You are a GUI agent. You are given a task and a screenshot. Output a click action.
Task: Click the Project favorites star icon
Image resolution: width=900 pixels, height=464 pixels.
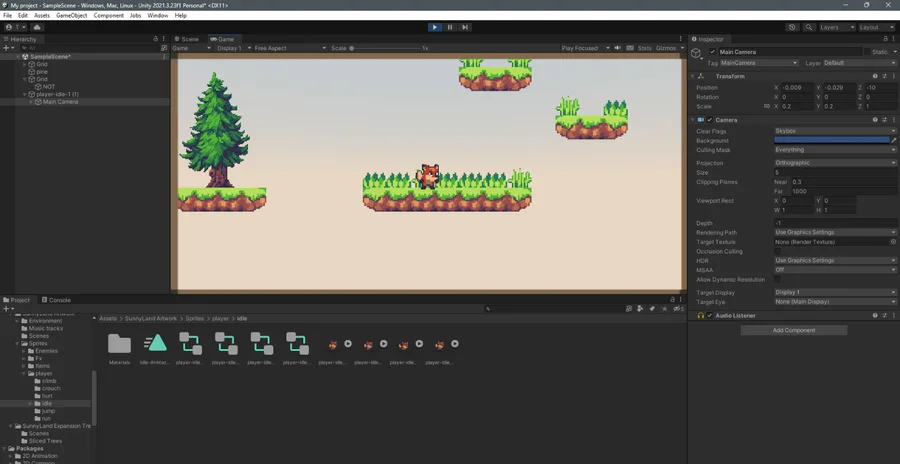coord(665,309)
